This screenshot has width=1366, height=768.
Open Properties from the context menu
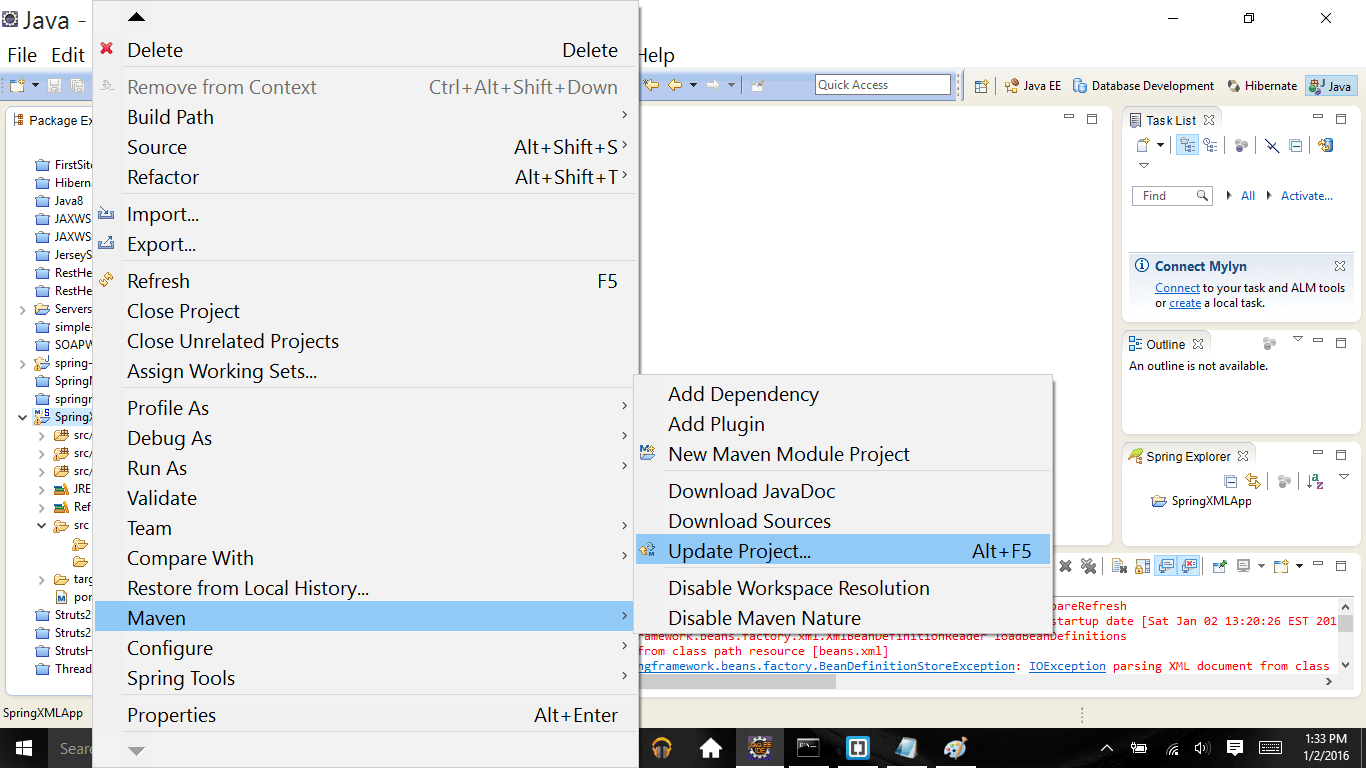click(x=170, y=714)
